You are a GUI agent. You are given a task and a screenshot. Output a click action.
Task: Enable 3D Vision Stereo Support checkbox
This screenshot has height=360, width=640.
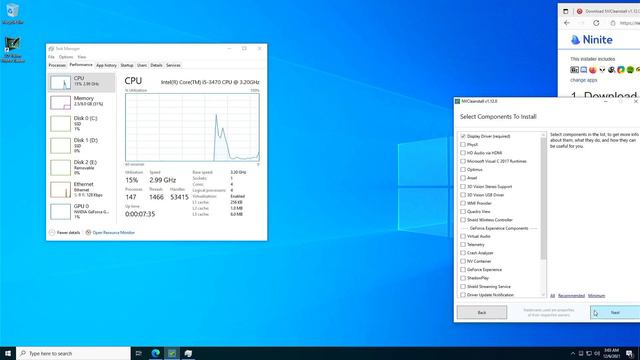point(463,187)
